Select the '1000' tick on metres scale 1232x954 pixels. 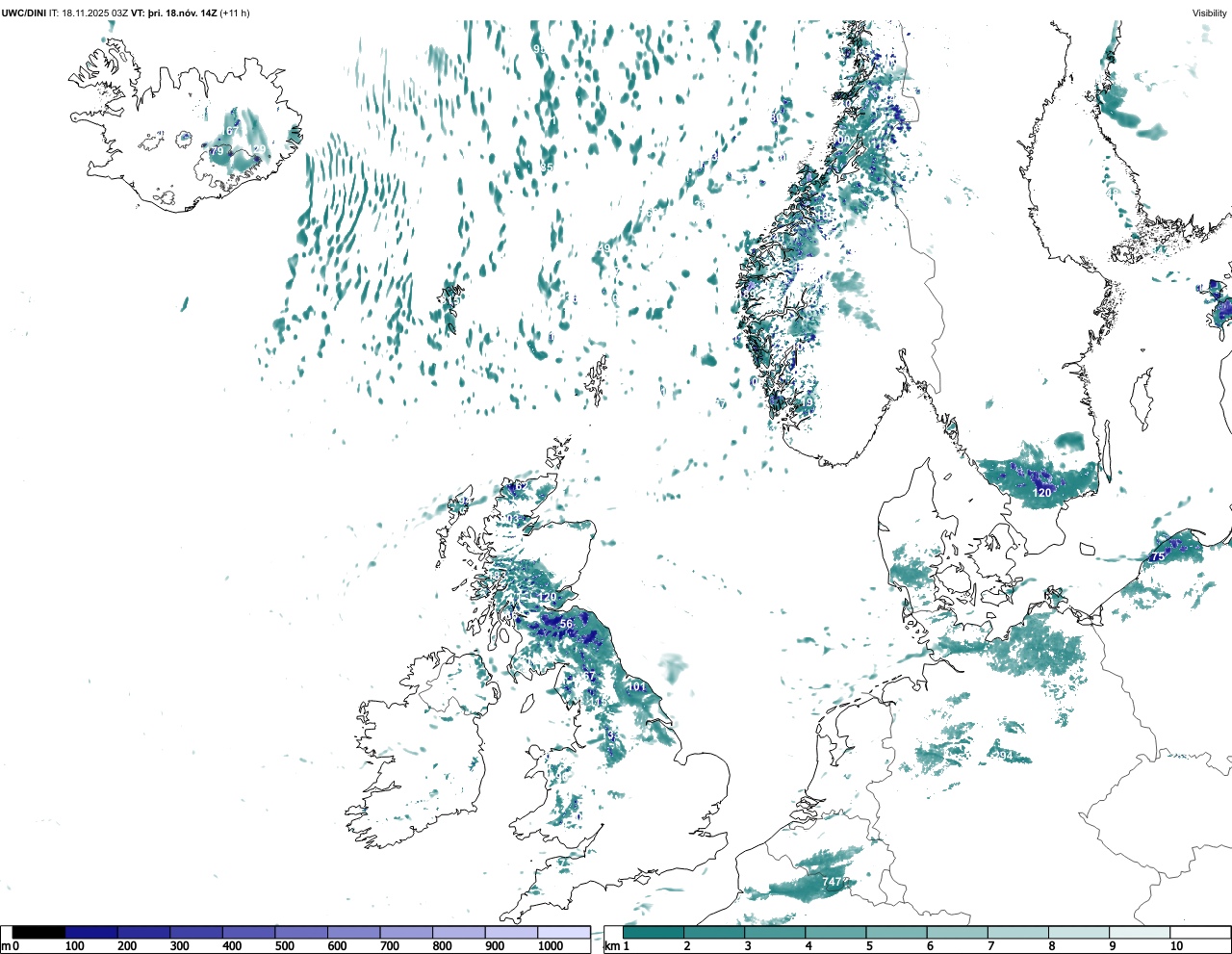[x=551, y=946]
